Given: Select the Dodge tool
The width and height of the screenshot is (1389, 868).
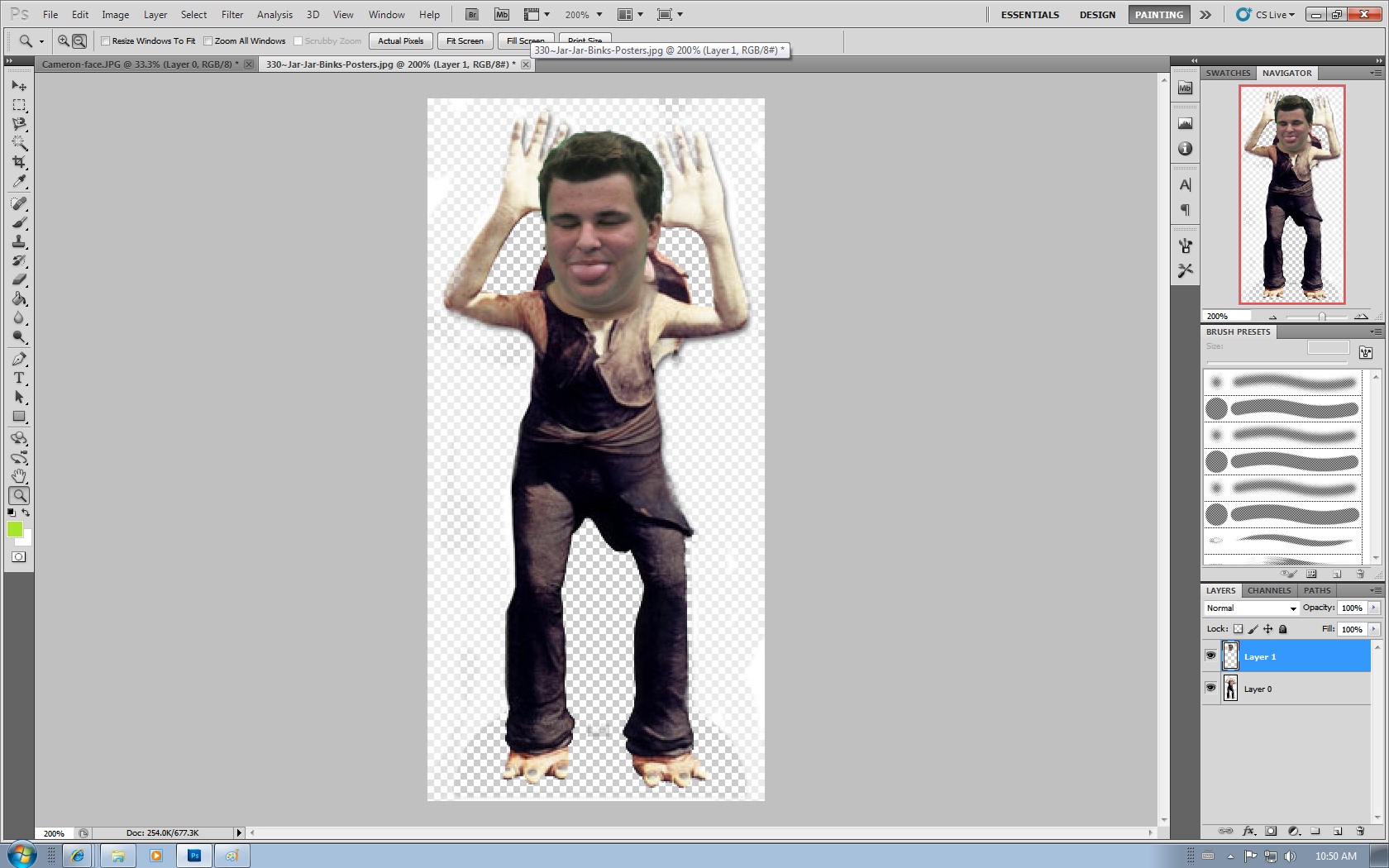Looking at the screenshot, I should (x=19, y=336).
